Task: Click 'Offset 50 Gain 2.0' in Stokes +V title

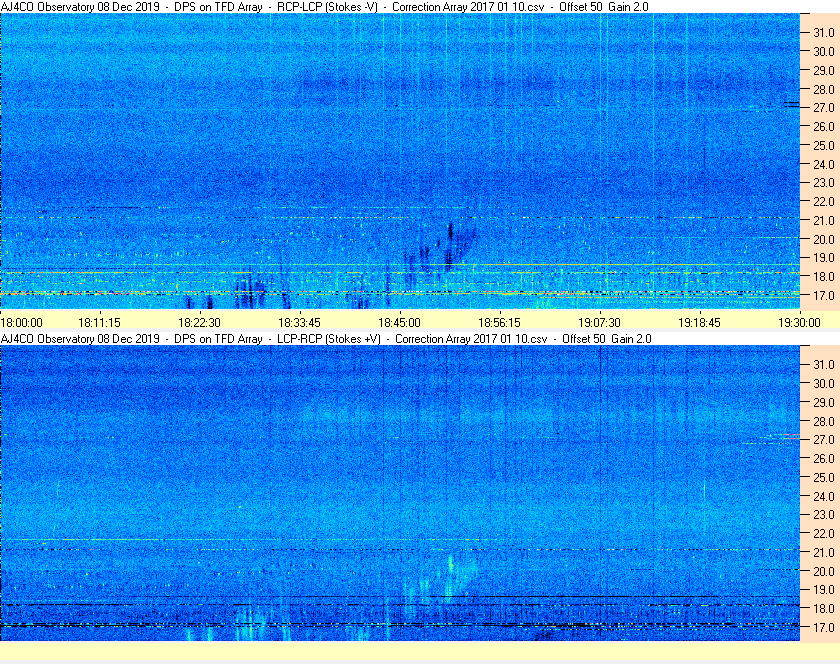Action: click(x=607, y=339)
